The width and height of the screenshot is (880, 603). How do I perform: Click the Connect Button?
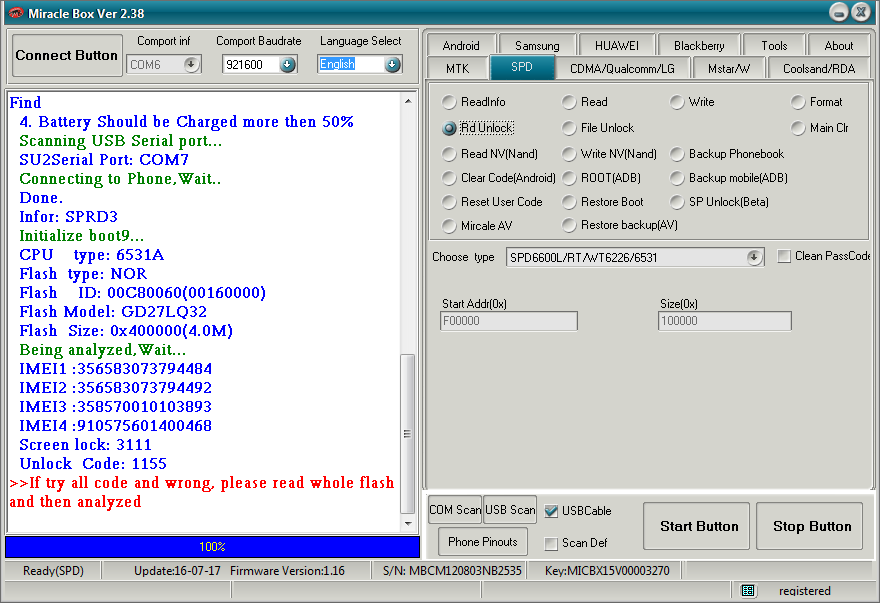(x=67, y=55)
